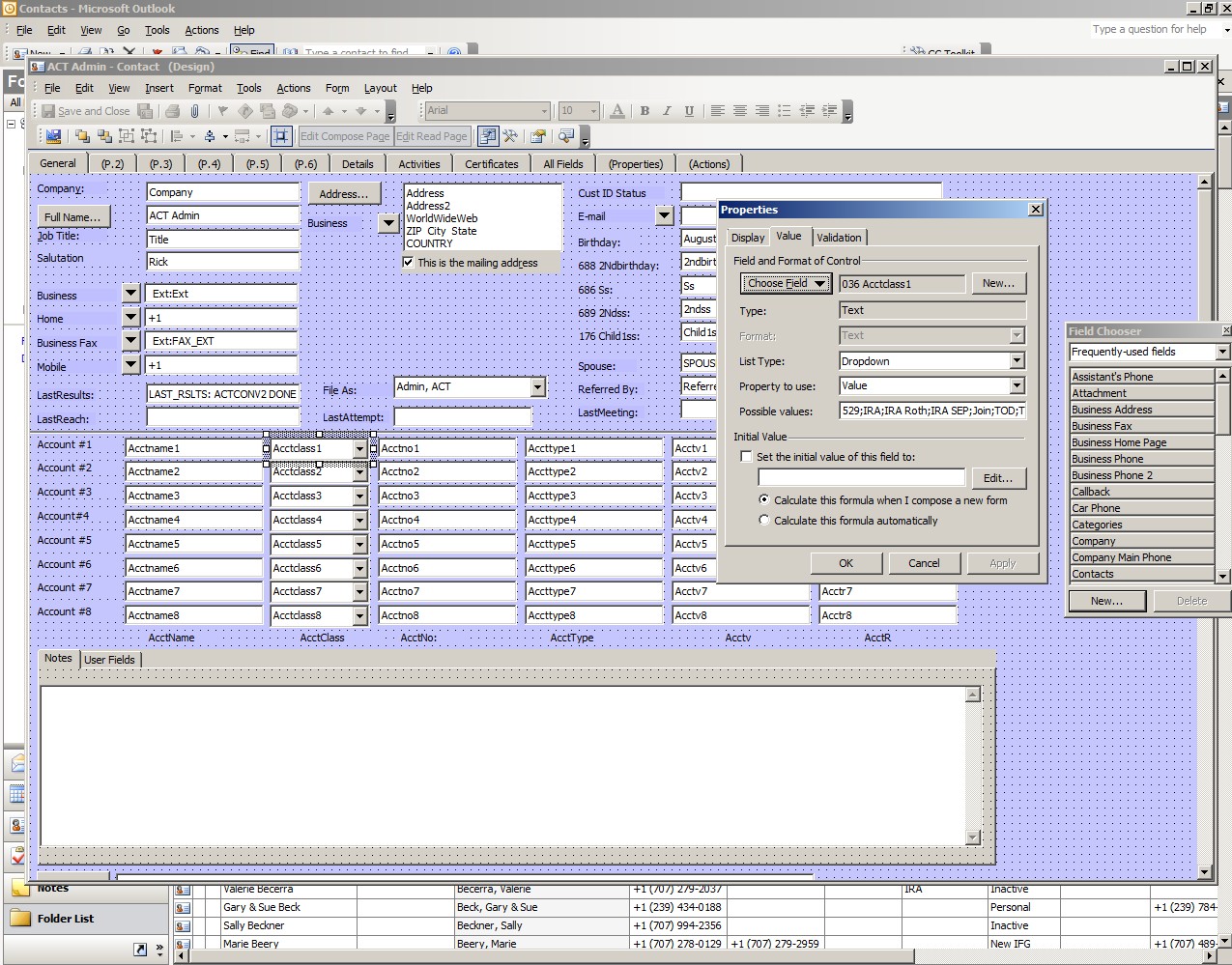The height and width of the screenshot is (965, 1232).
Task: Click OK in the Properties dialog
Action: coord(845,563)
